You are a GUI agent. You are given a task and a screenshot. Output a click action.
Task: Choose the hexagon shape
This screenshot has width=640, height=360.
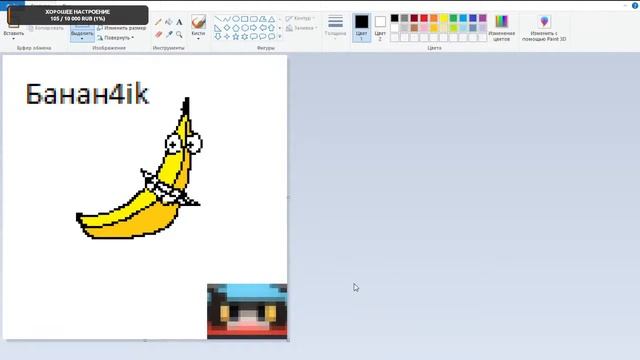pyautogui.click(x=244, y=28)
